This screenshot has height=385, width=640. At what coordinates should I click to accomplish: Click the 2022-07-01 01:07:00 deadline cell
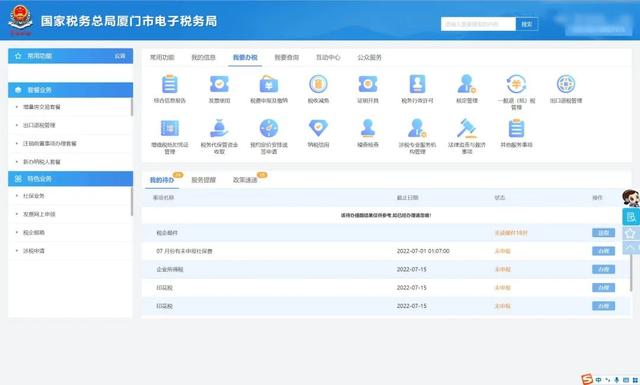point(423,251)
